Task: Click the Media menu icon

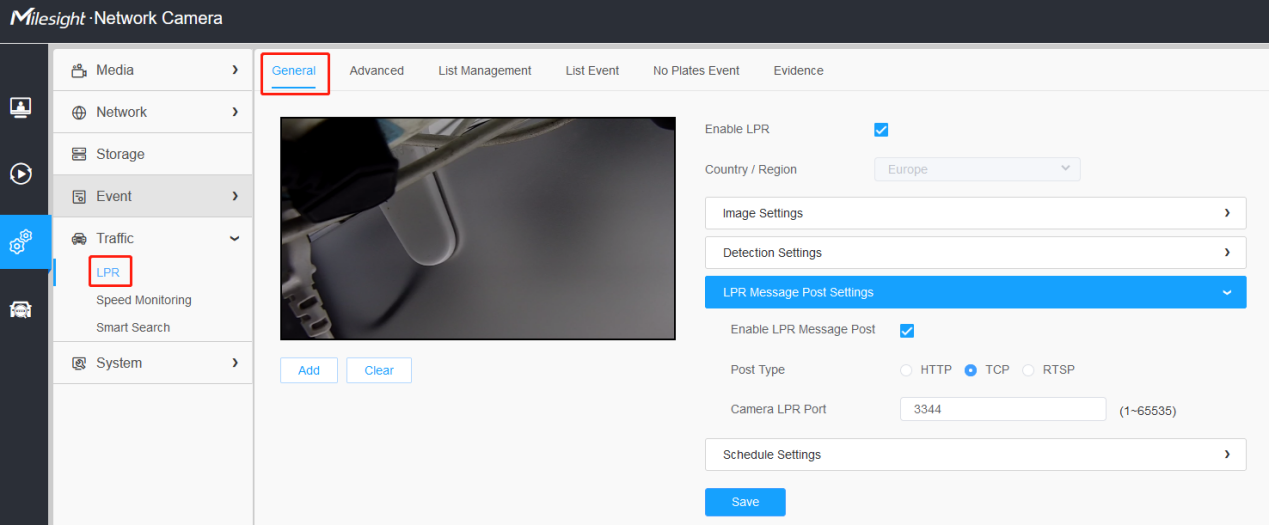Action: tap(79, 70)
